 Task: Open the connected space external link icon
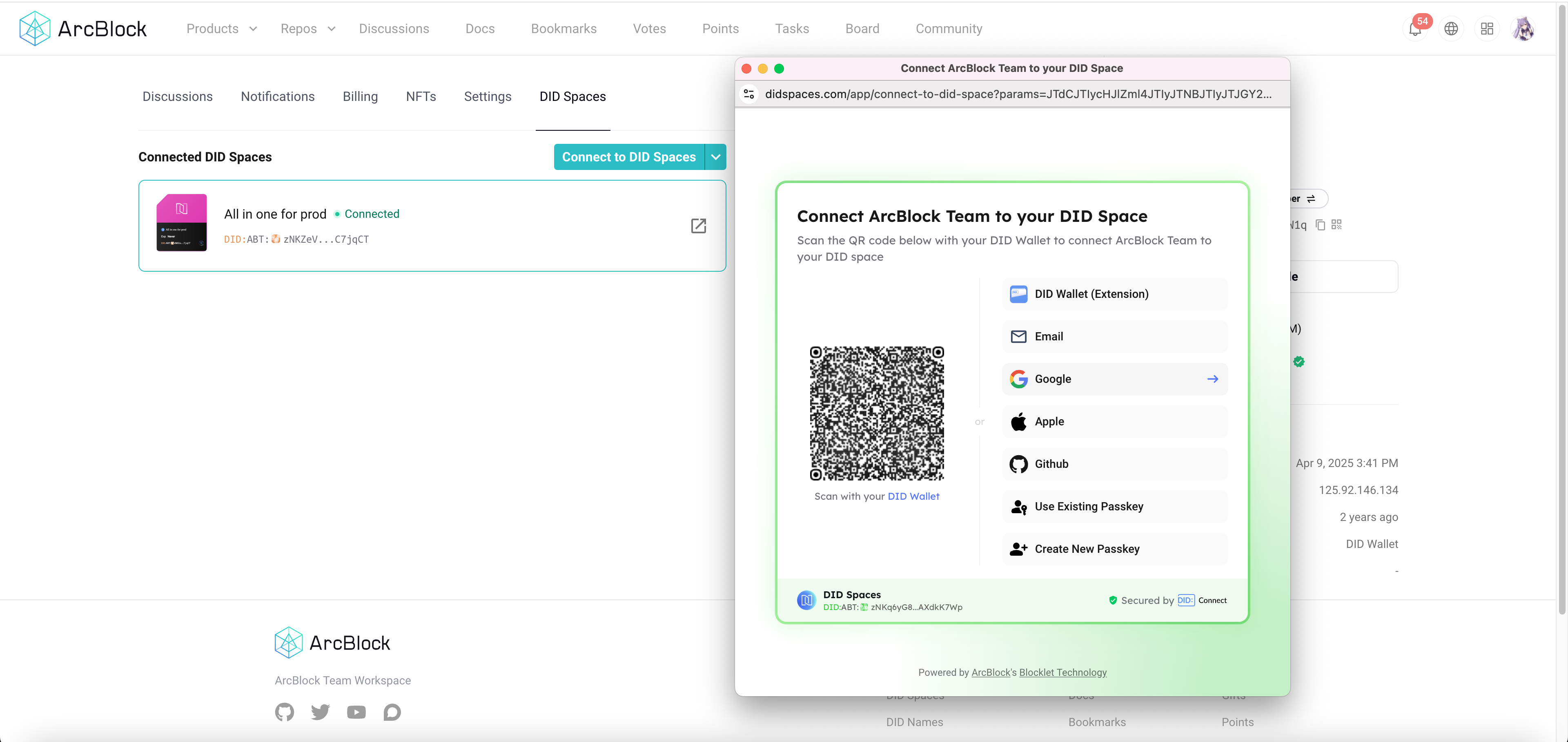pos(698,226)
